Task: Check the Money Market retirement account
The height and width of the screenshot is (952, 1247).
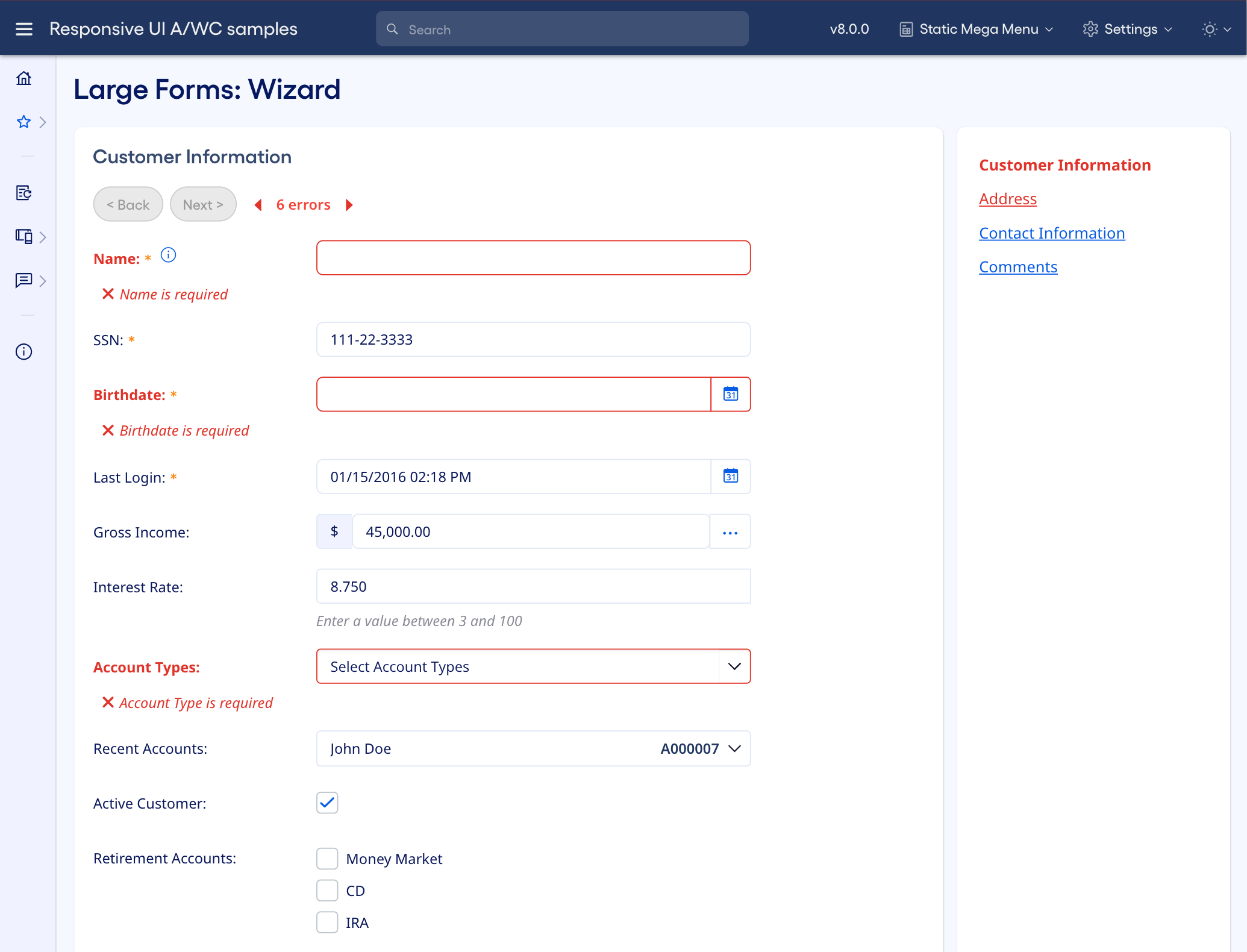Action: coord(327,858)
